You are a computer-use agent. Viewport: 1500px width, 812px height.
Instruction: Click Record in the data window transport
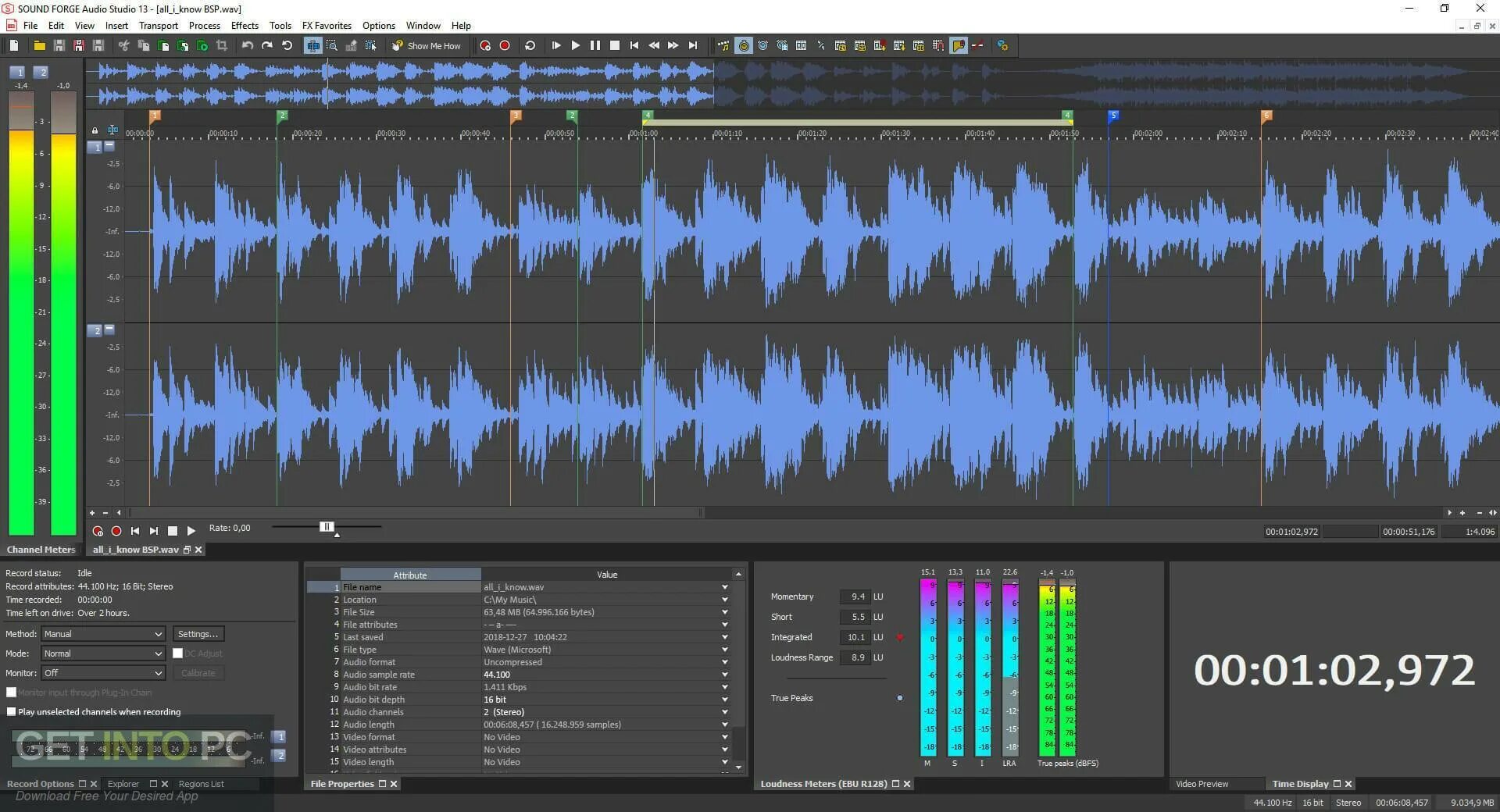[116, 531]
